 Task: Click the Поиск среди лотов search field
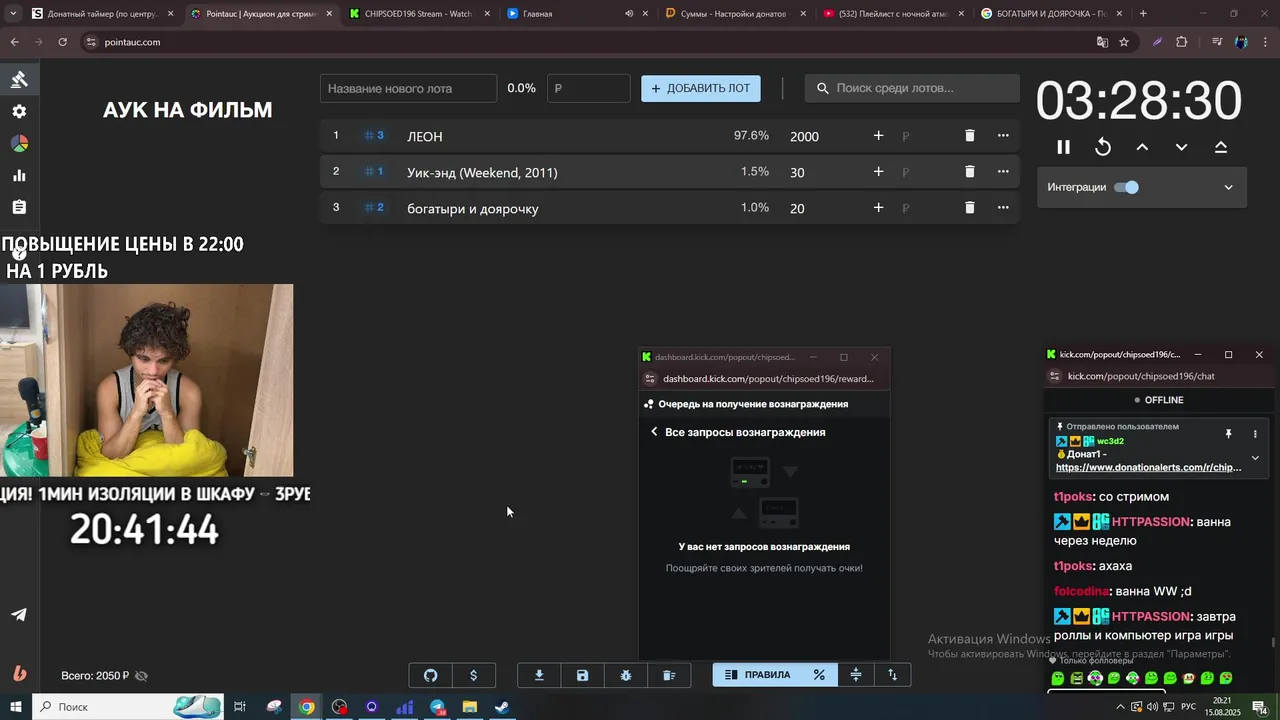click(912, 88)
